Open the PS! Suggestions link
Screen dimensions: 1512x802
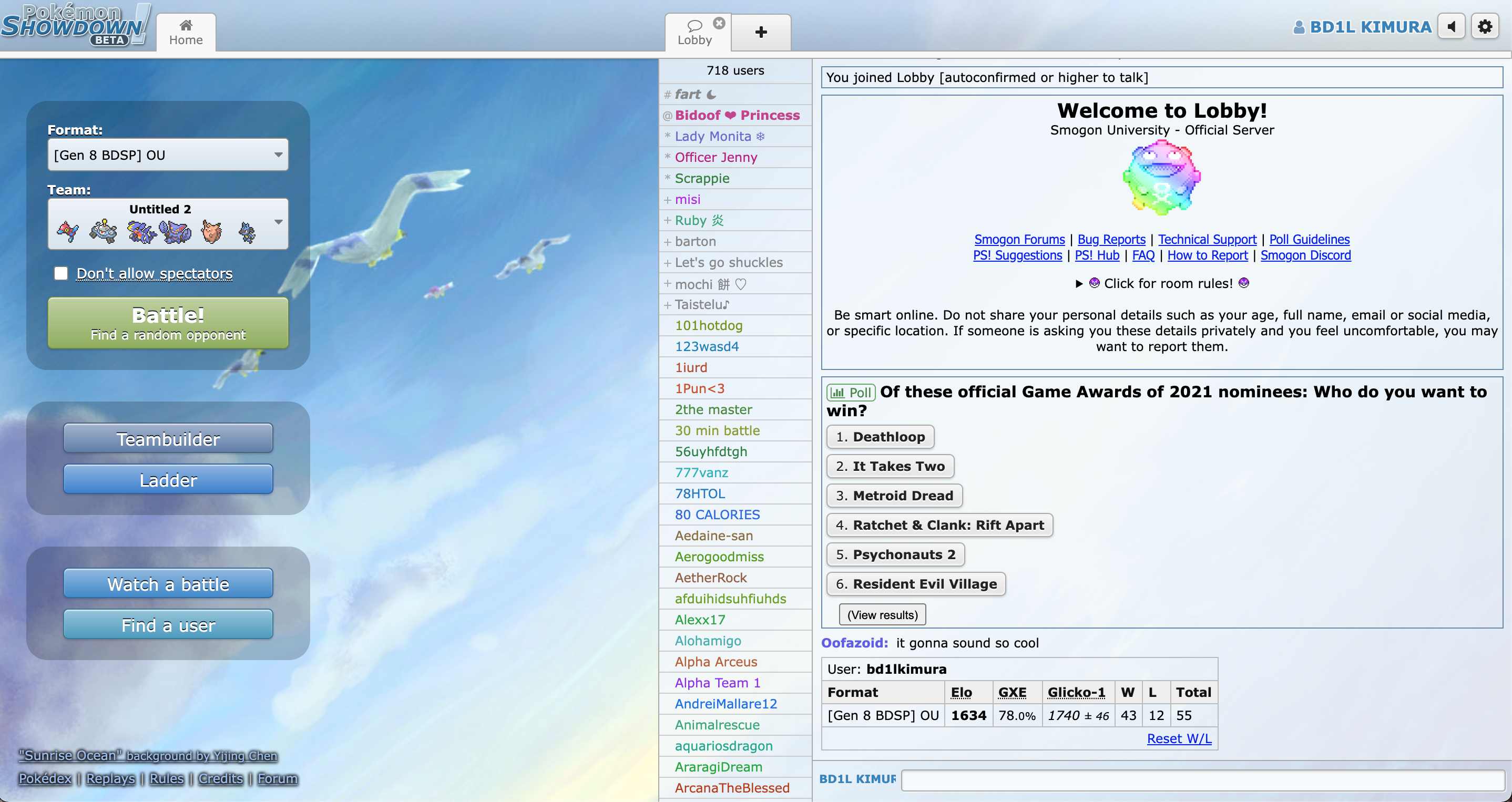(x=1017, y=255)
